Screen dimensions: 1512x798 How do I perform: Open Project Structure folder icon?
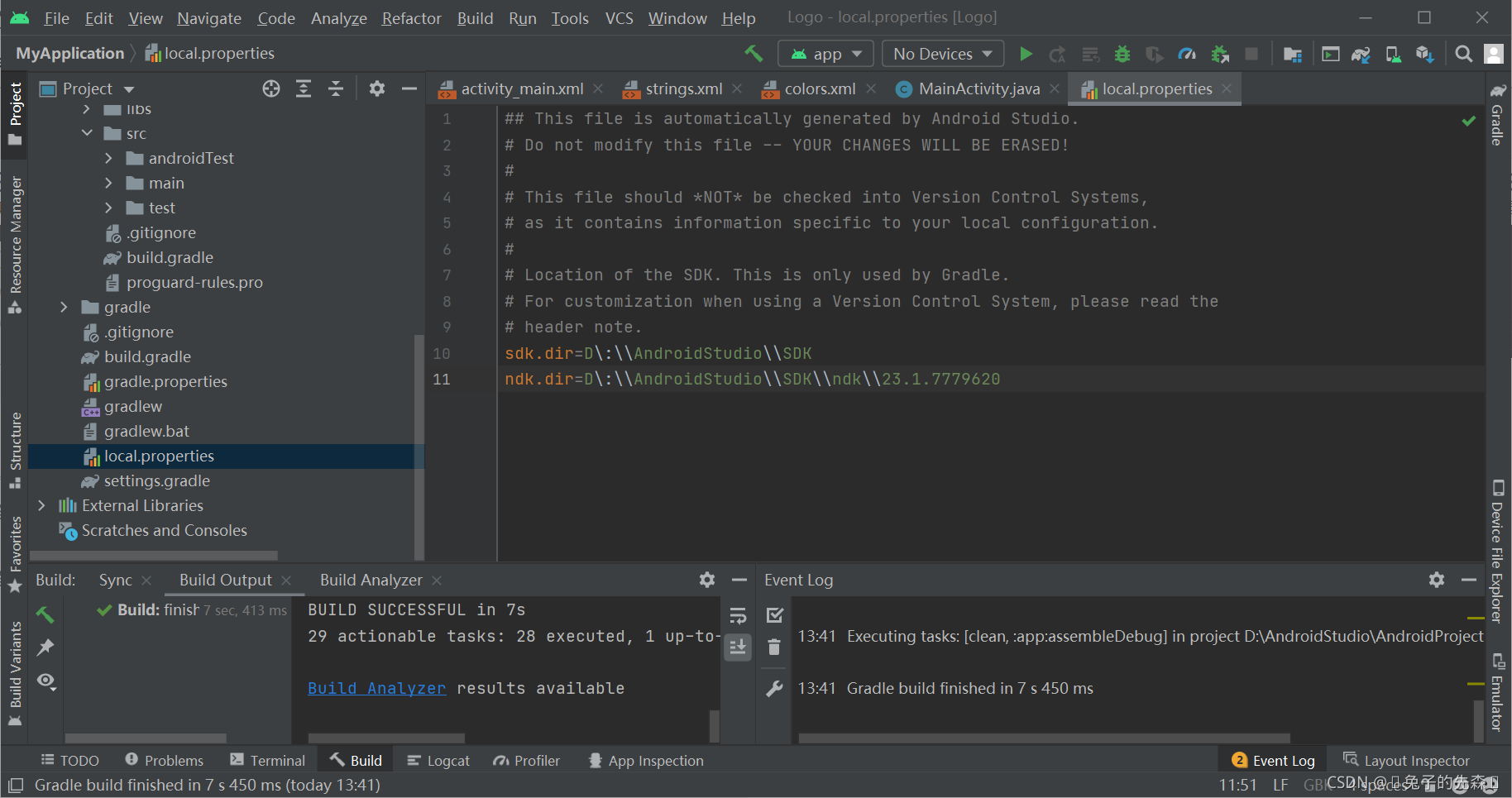point(1293,54)
